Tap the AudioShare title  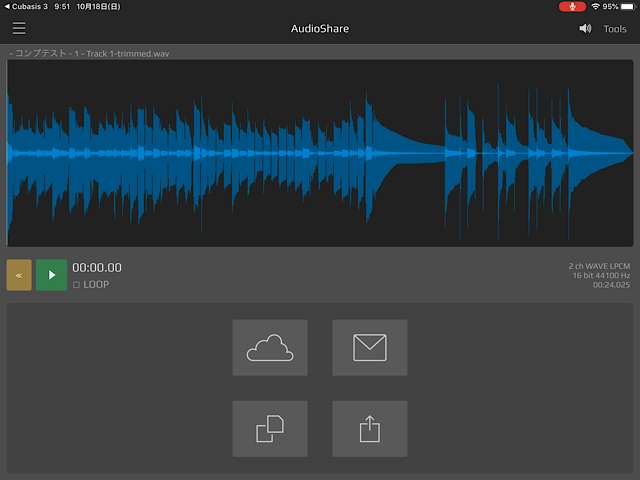point(320,29)
